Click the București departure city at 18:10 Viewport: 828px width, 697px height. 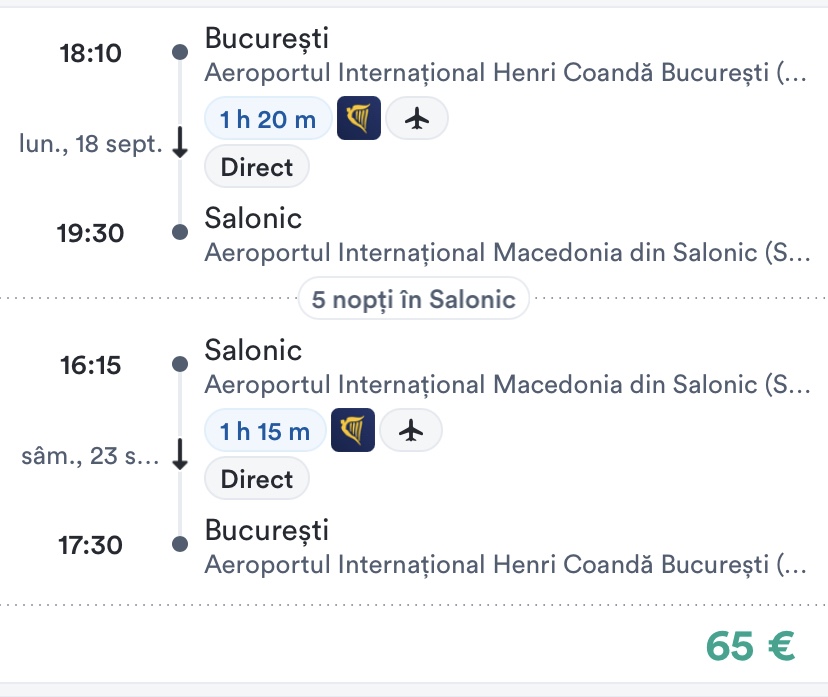pos(266,38)
